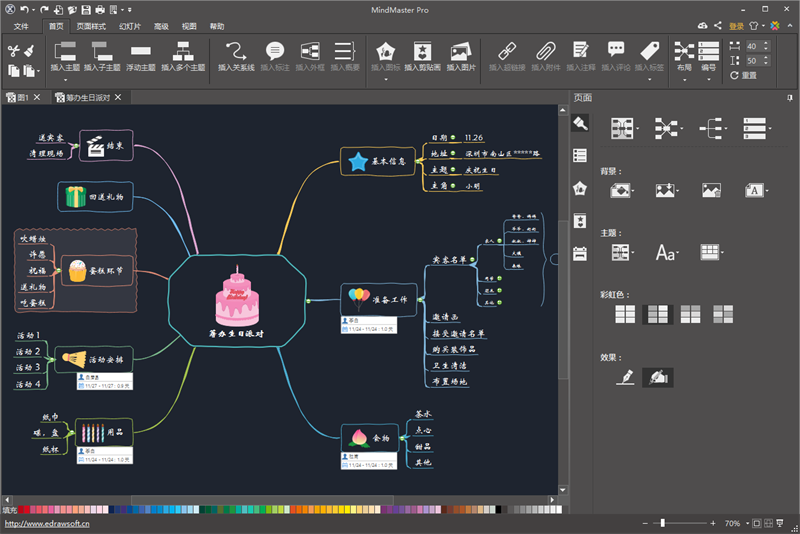Image resolution: width=800 pixels, height=534 pixels.
Task: Select the fourth rainbow color option
Action: (x=723, y=314)
